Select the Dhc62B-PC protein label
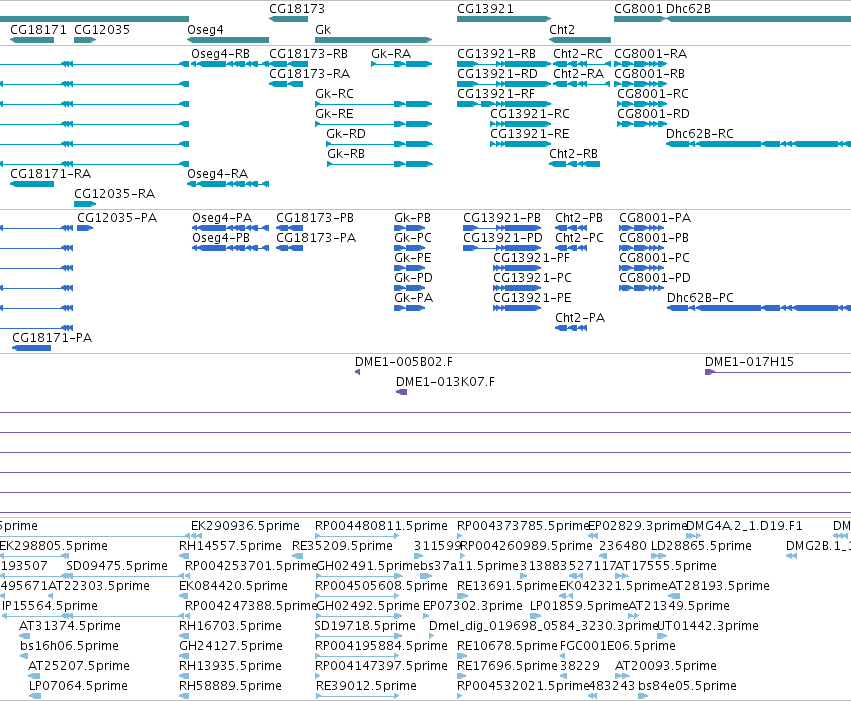Screen dimensions: 851x701 tap(700, 298)
